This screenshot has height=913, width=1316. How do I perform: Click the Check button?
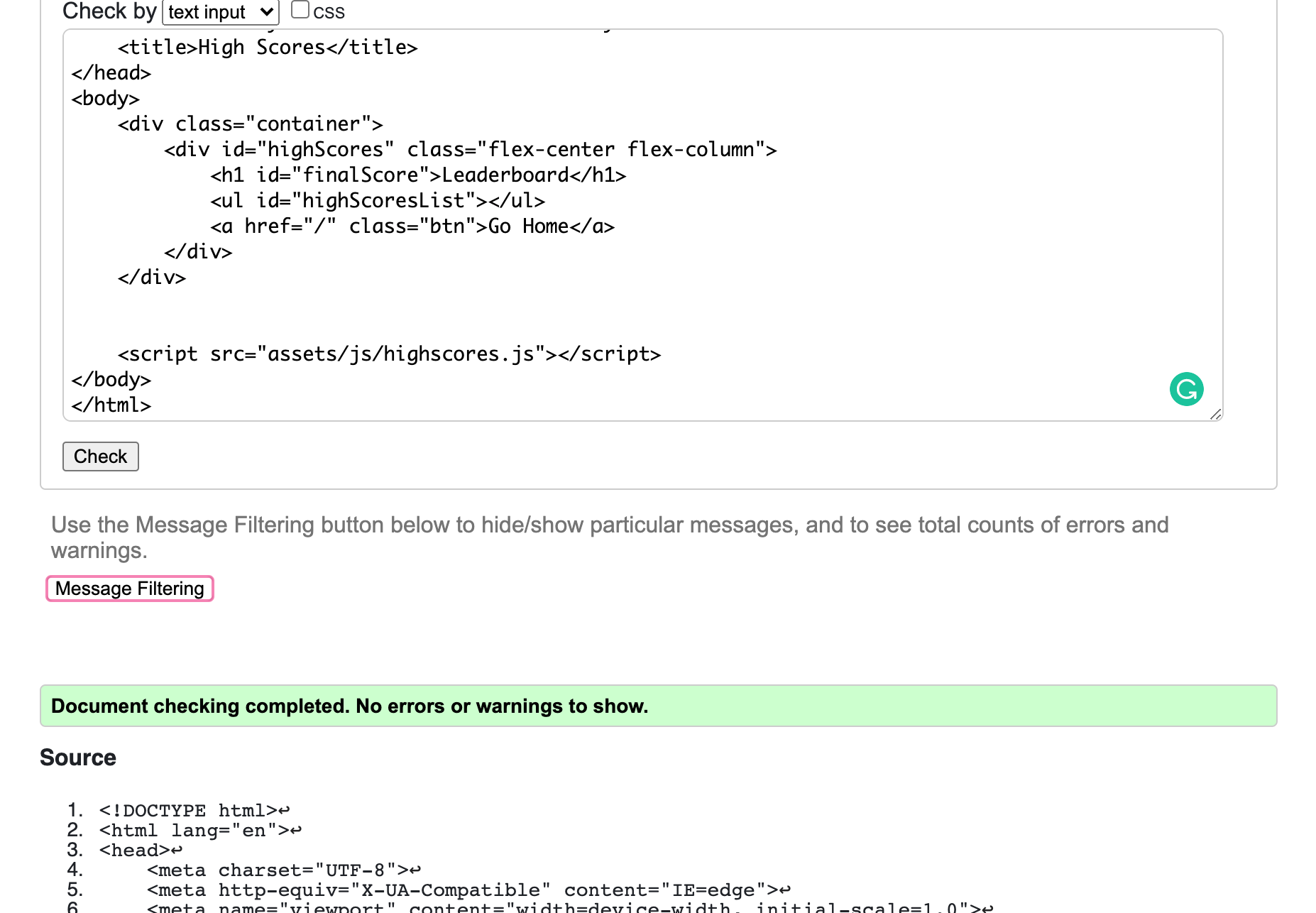click(x=101, y=456)
